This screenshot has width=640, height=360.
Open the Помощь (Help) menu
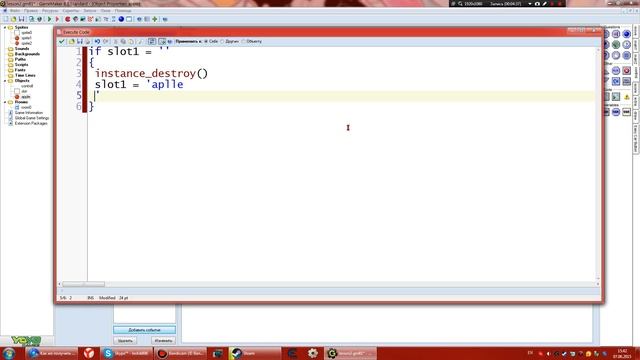coord(123,11)
